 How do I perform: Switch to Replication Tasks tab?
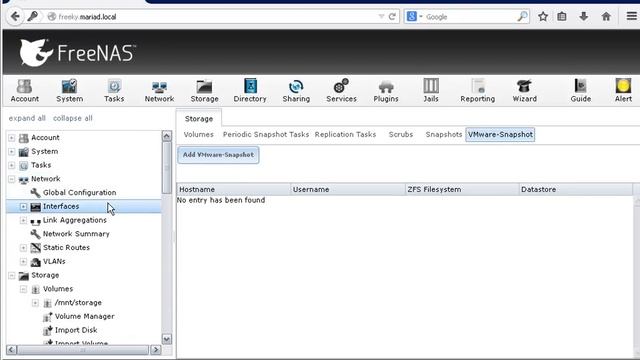(x=345, y=134)
